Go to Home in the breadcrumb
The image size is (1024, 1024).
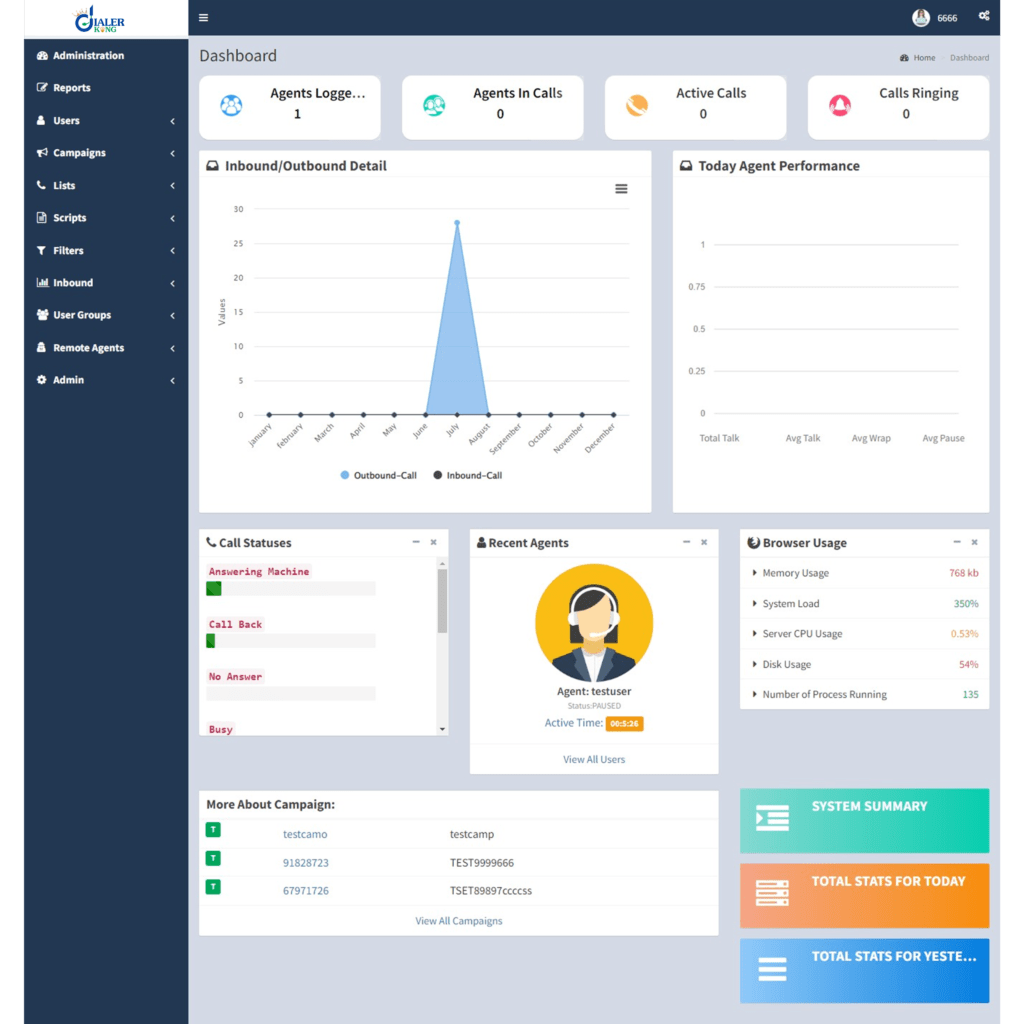pyautogui.click(x=924, y=57)
